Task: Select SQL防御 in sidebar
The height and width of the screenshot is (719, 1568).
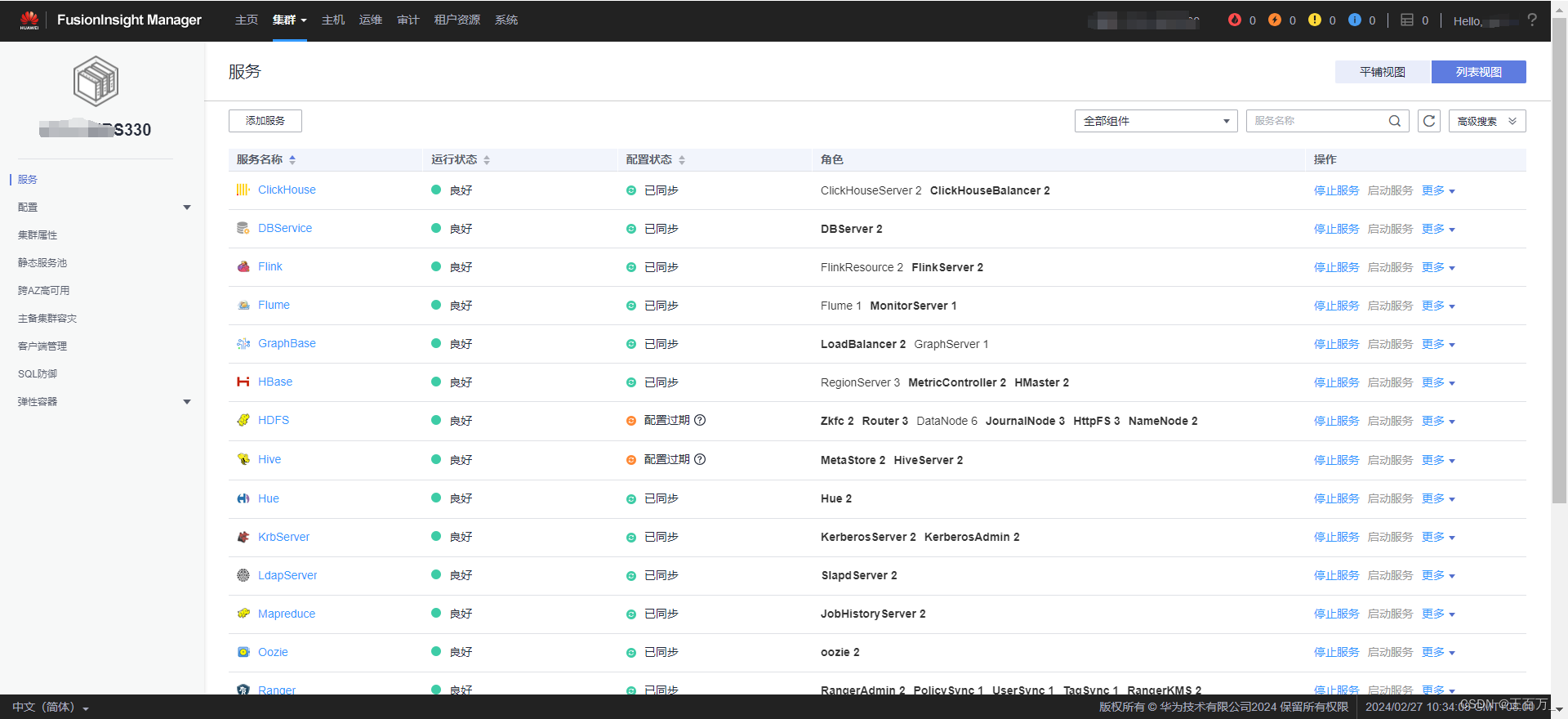Action: (38, 374)
